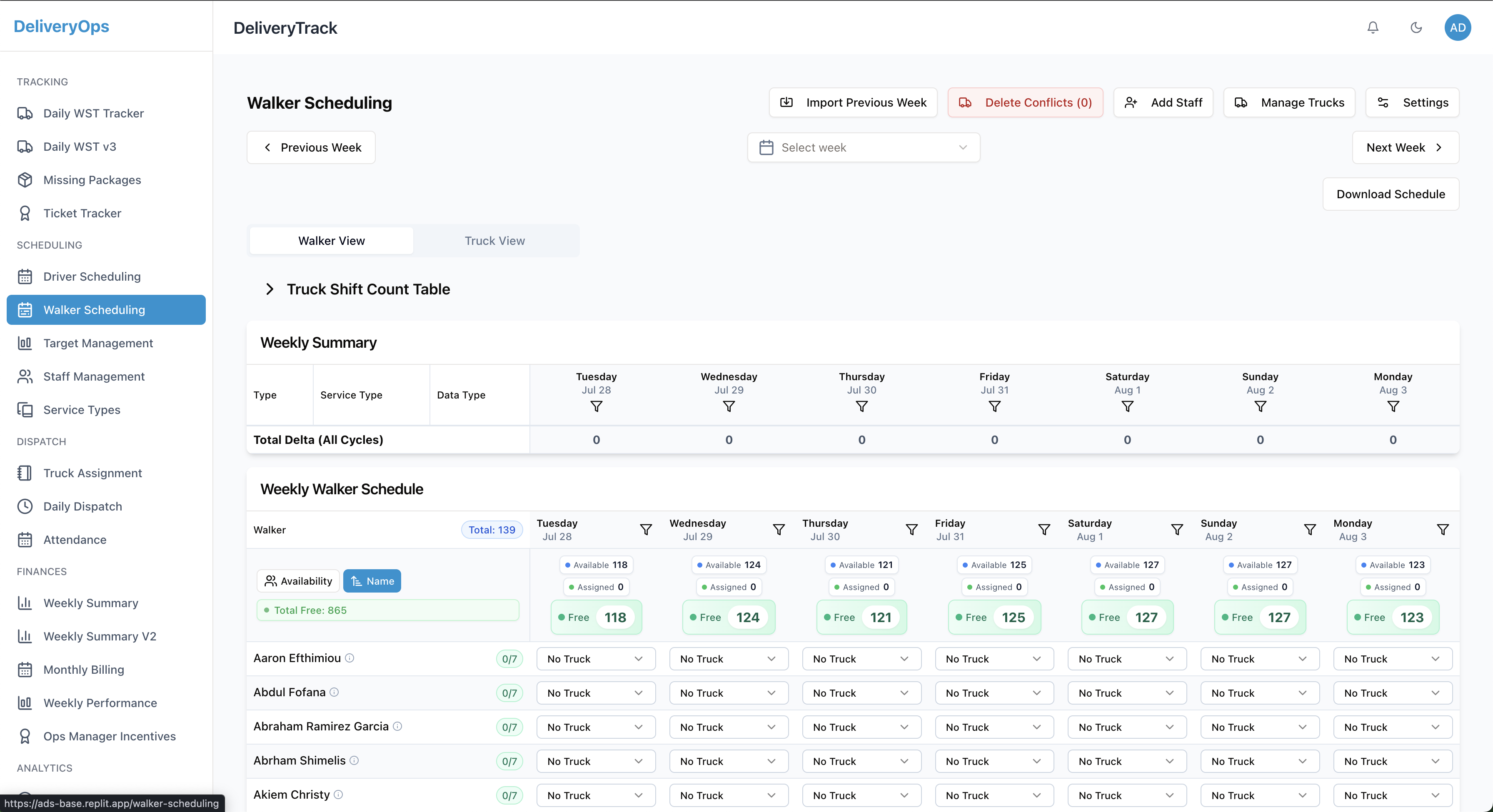
Task: Filter Wednesday column in Weekly Walker Schedule
Action: (779, 529)
